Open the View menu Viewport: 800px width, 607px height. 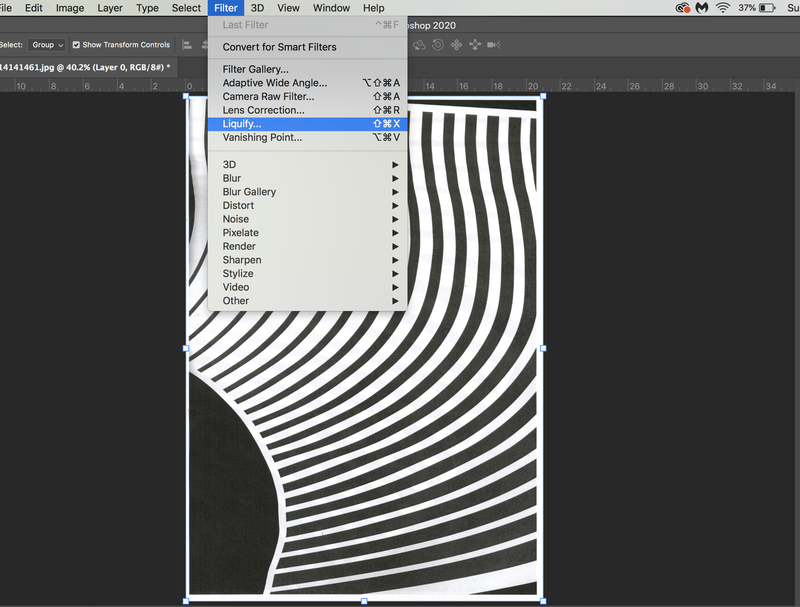[x=288, y=8]
